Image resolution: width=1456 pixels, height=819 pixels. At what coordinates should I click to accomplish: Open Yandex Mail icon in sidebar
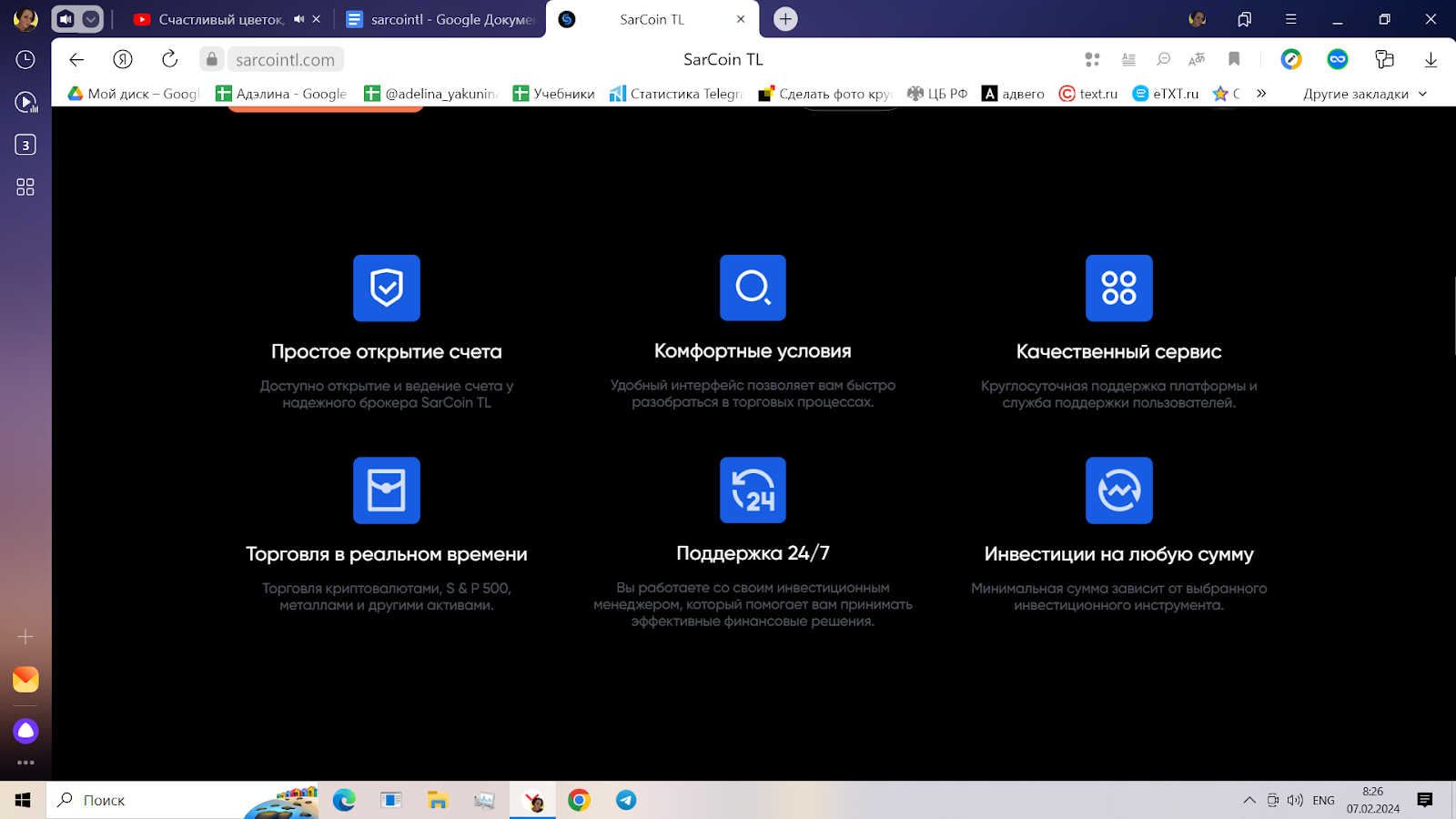coord(25,680)
